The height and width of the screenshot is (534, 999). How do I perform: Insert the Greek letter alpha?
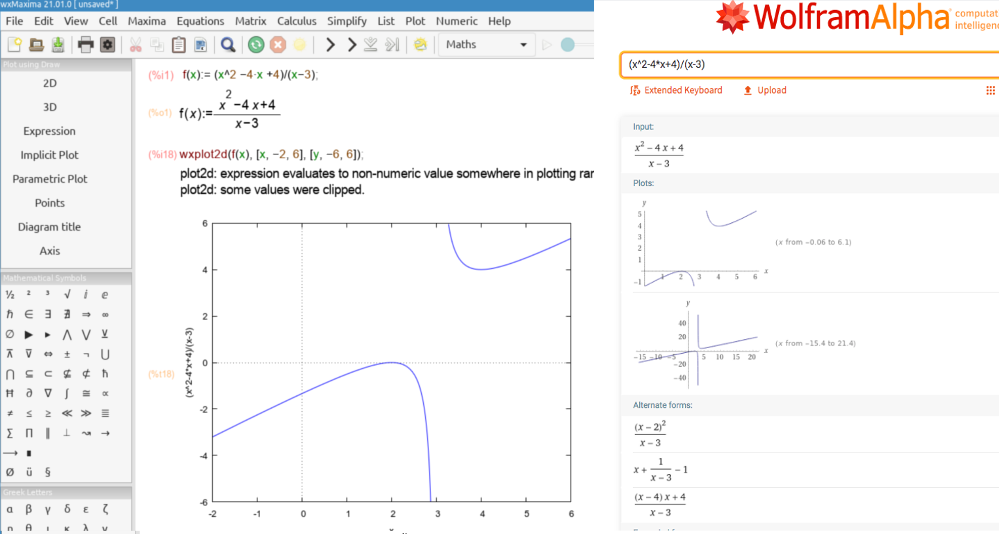10,509
